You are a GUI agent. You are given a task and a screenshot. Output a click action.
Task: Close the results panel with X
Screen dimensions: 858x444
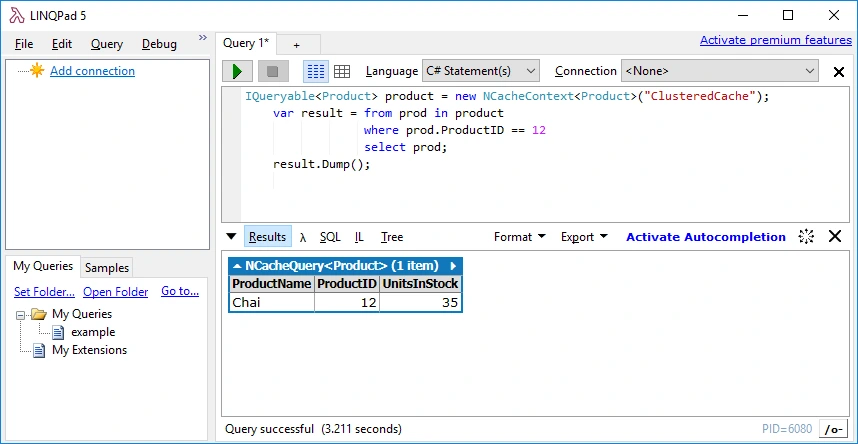click(834, 237)
